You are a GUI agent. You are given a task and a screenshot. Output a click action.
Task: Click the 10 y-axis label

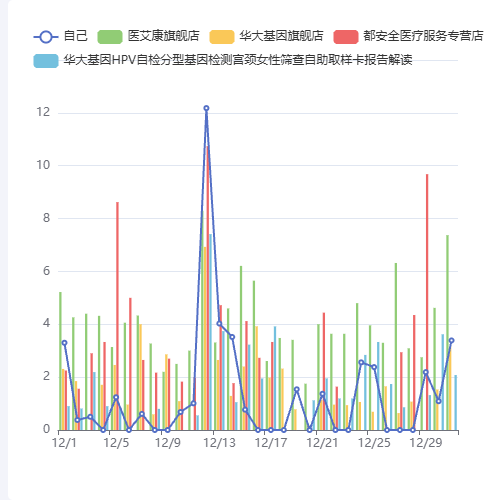(43, 165)
